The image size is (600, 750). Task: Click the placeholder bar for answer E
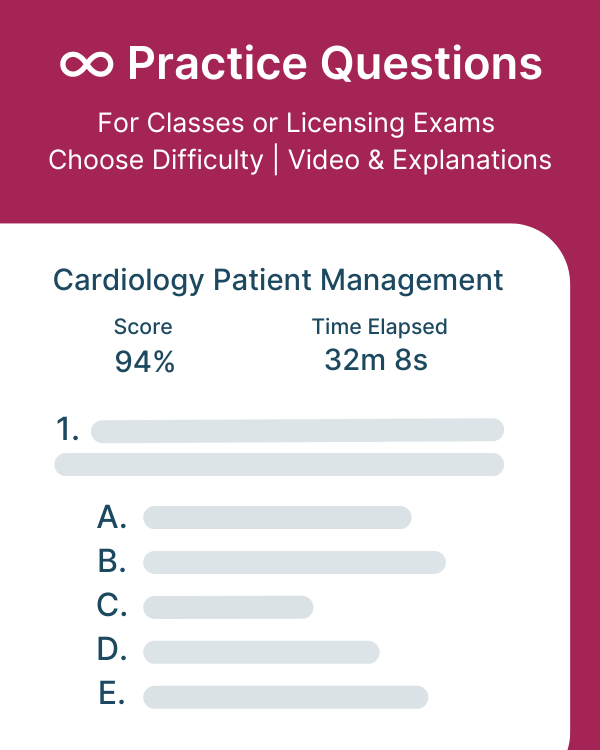pos(286,697)
